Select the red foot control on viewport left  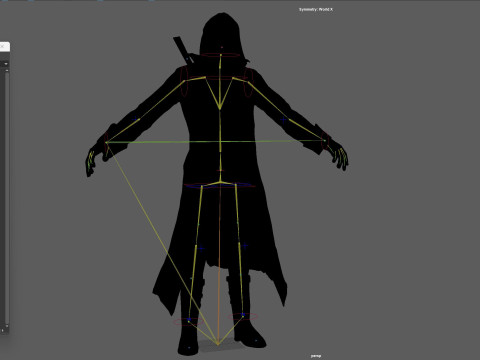(188, 322)
